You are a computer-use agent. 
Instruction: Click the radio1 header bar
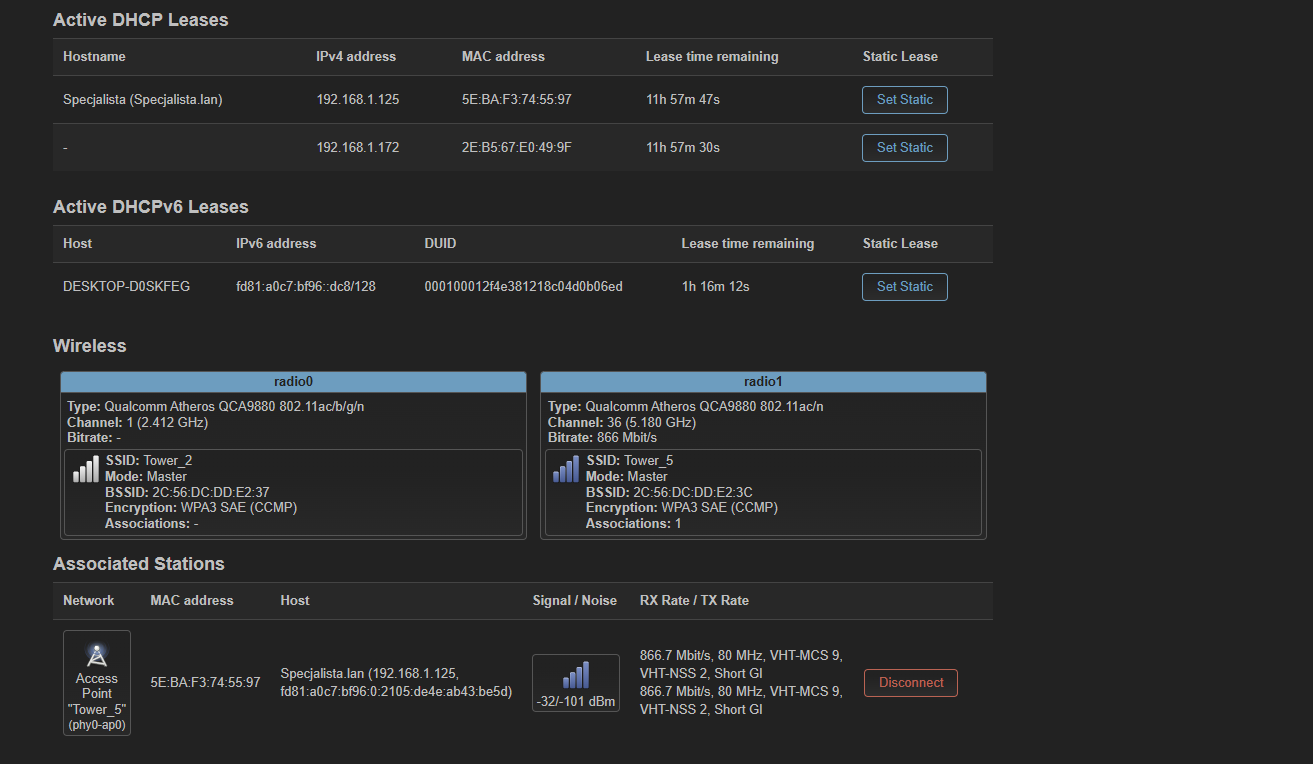763,381
